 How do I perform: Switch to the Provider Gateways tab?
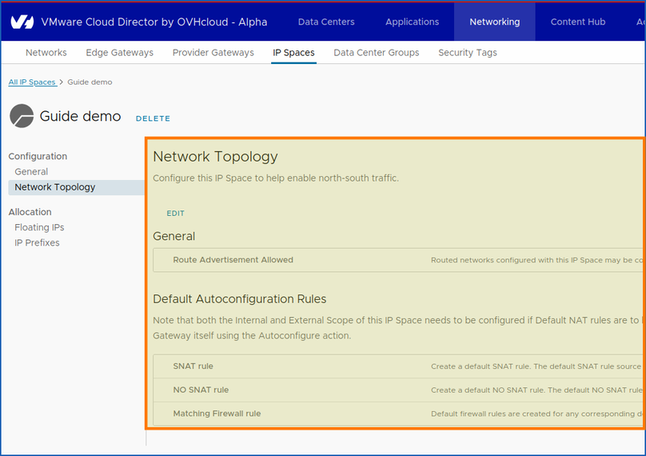(x=213, y=53)
